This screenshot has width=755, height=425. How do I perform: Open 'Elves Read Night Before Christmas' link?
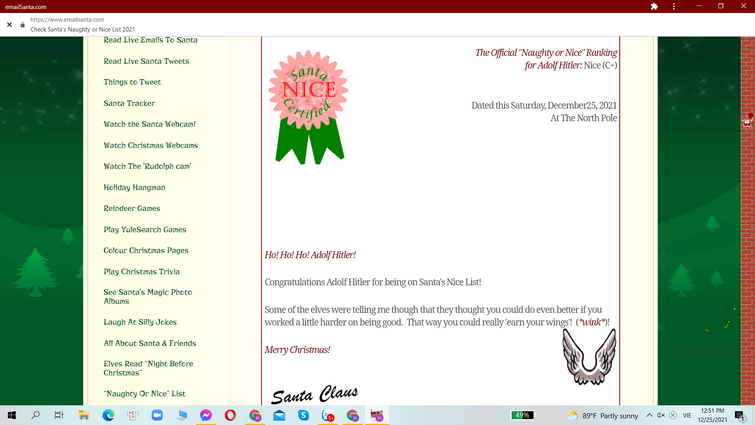click(148, 368)
